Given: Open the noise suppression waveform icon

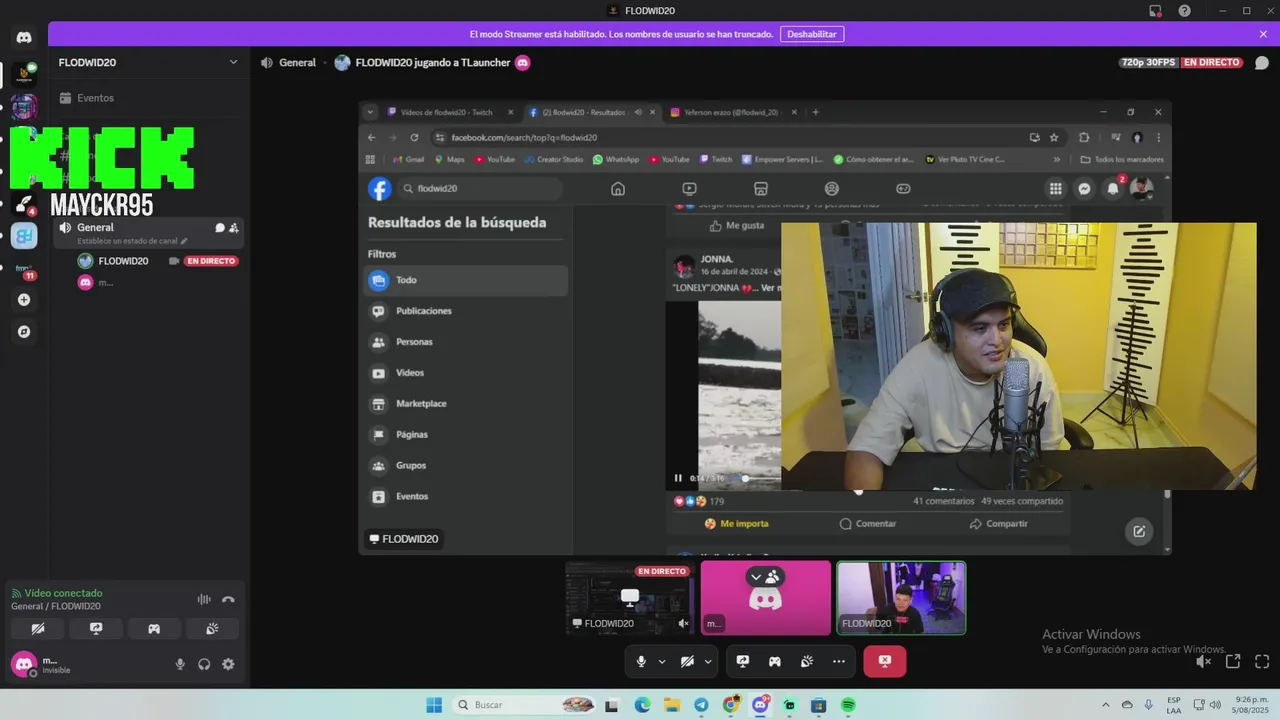Looking at the screenshot, I should tap(204, 599).
